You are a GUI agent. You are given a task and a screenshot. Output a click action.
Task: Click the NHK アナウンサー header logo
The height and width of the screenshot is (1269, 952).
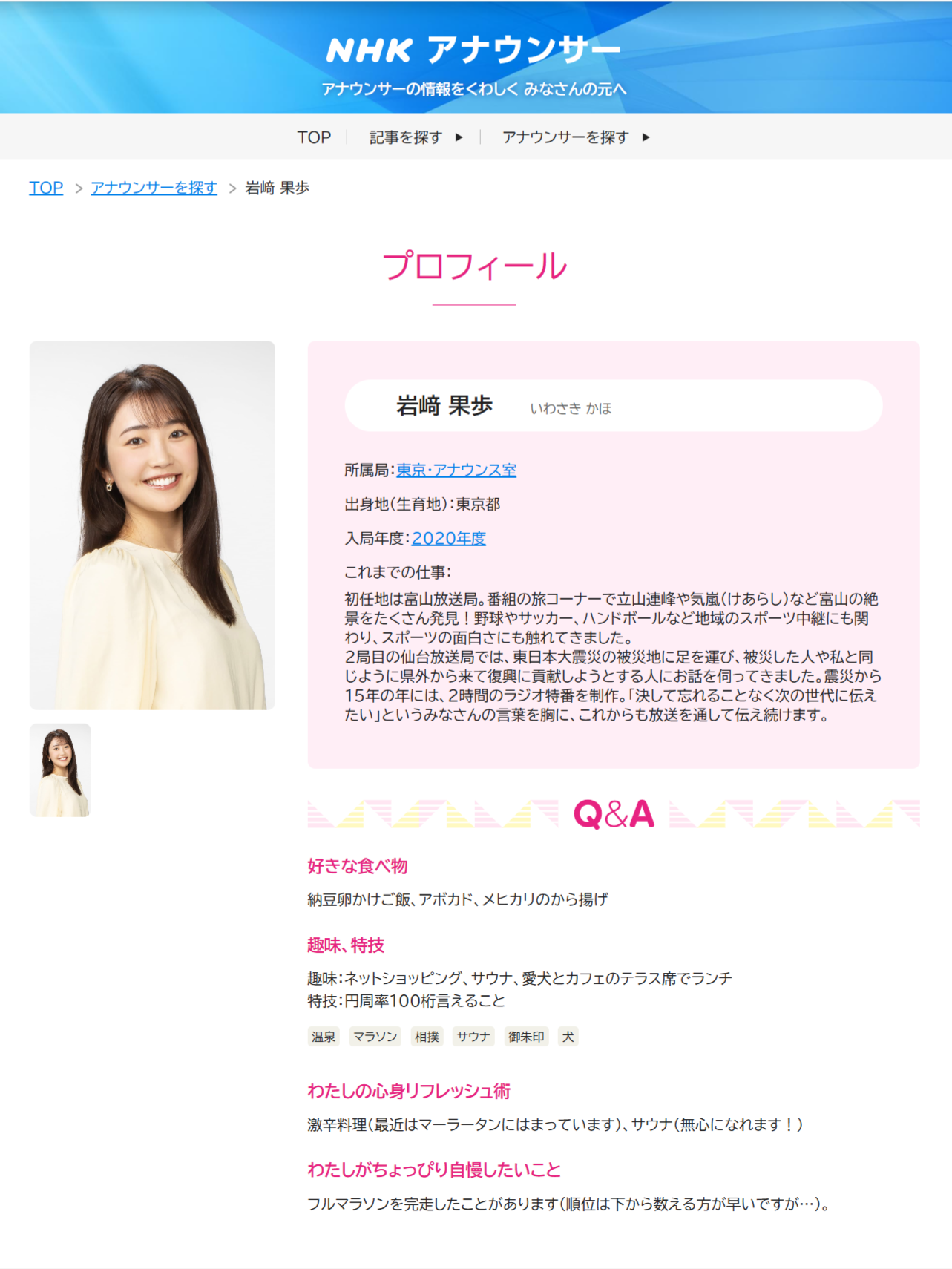click(473, 50)
